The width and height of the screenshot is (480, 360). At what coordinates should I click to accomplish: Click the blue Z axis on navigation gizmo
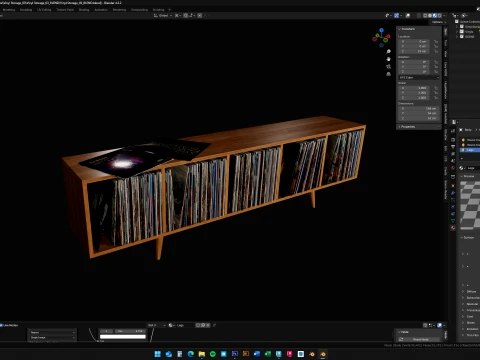click(381, 30)
